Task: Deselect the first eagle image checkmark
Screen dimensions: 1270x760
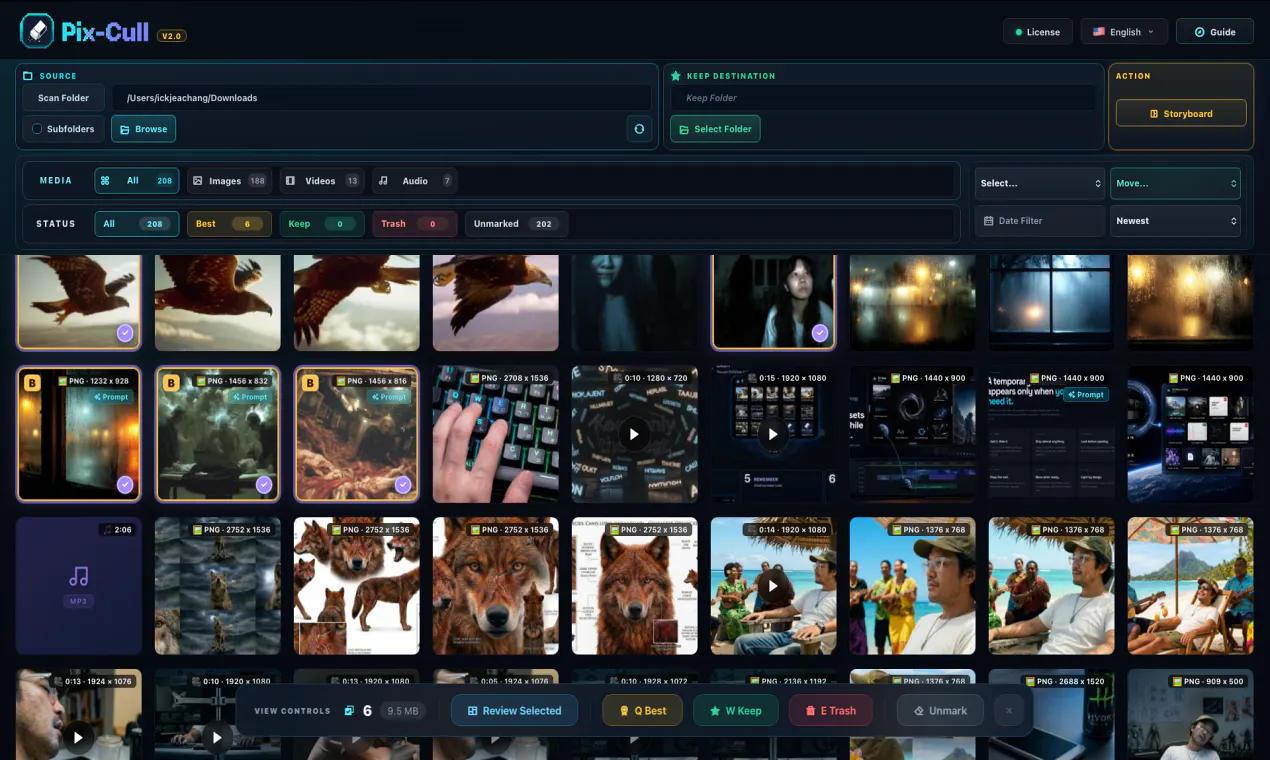Action: click(x=125, y=333)
